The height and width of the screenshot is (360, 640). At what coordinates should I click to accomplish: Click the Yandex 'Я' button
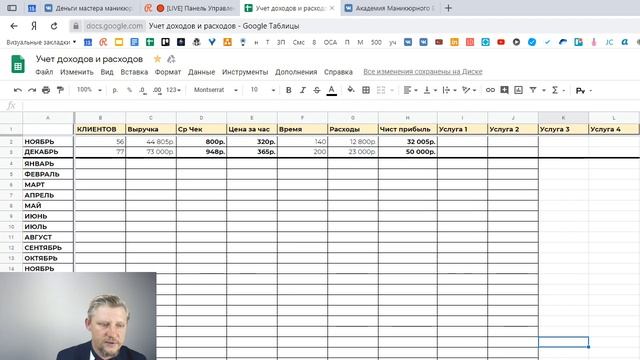pyautogui.click(x=34, y=26)
